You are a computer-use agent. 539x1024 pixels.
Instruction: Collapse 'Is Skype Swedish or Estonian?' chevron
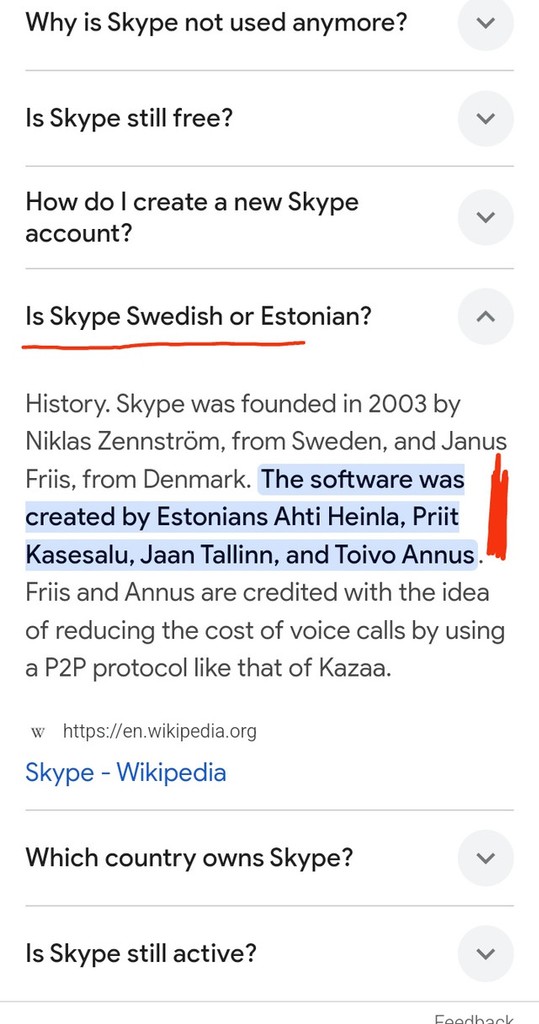click(x=485, y=317)
